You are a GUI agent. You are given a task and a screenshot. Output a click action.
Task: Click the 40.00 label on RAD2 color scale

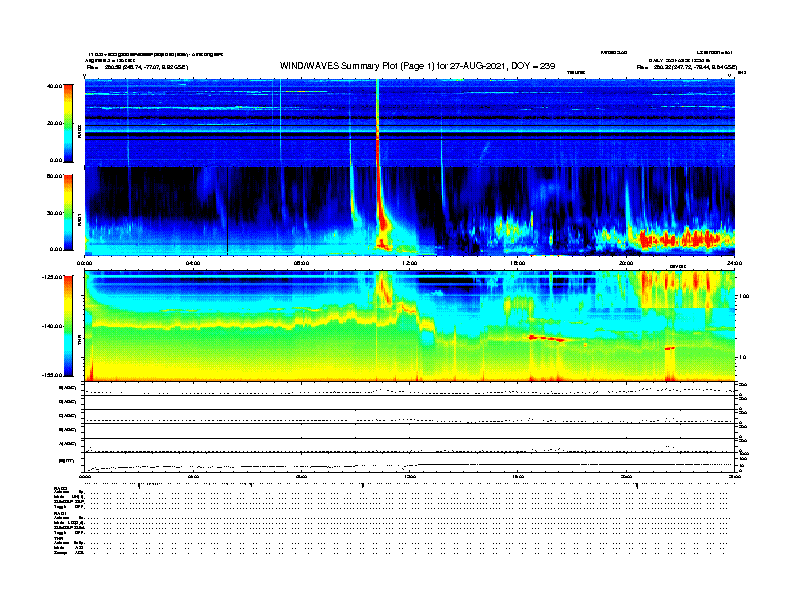click(54, 86)
